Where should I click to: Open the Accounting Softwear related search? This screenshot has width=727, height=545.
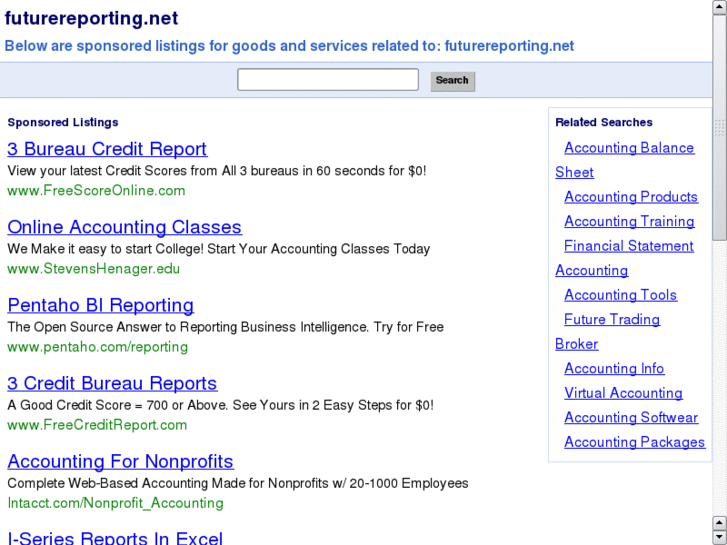click(x=631, y=418)
